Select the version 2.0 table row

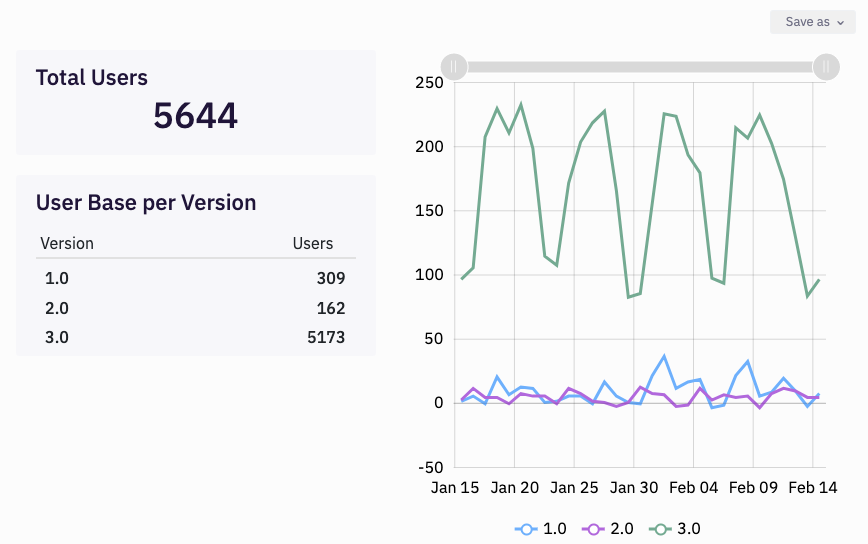[195, 308]
